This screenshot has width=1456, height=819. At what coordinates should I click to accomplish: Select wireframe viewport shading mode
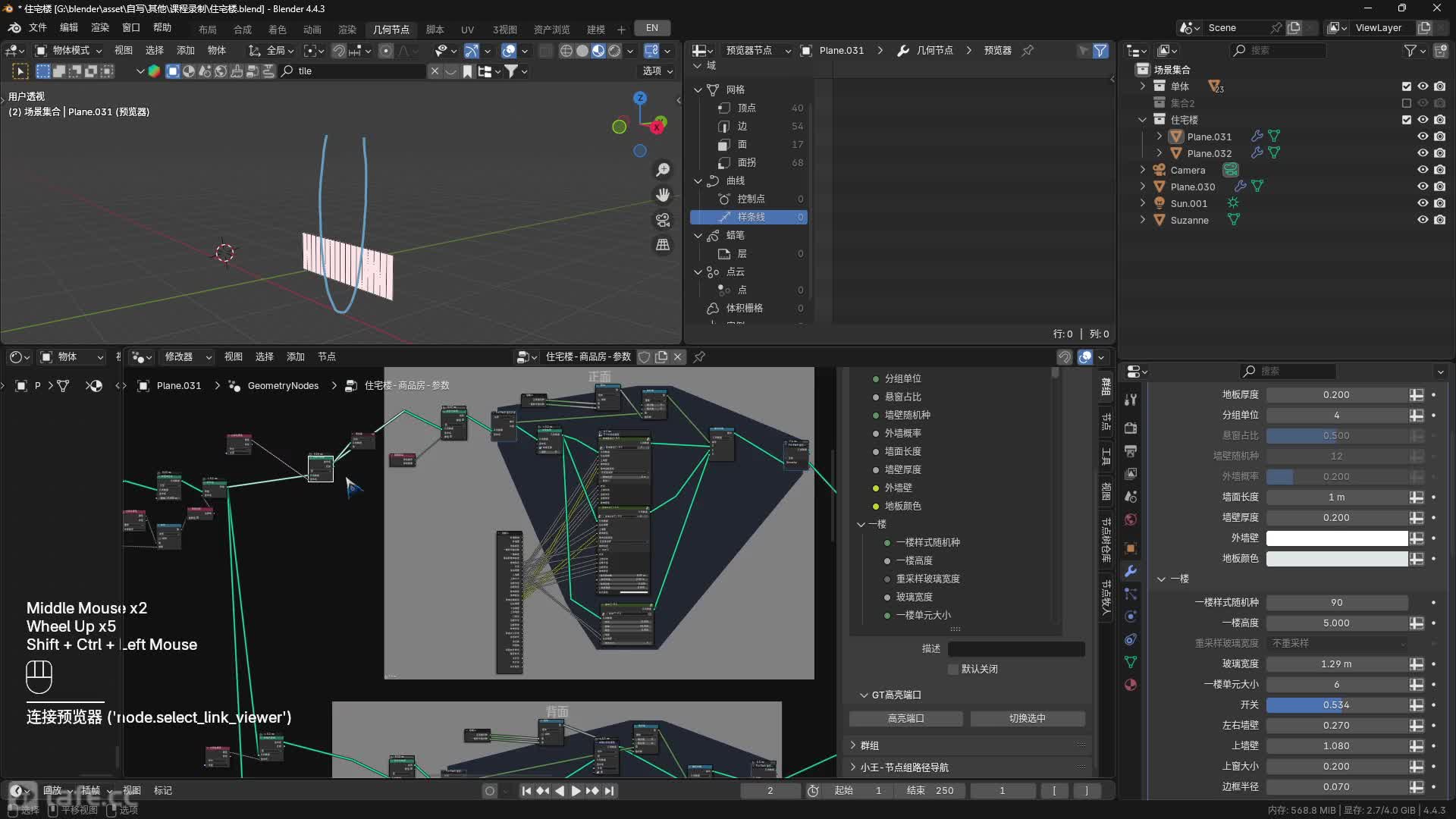[566, 51]
